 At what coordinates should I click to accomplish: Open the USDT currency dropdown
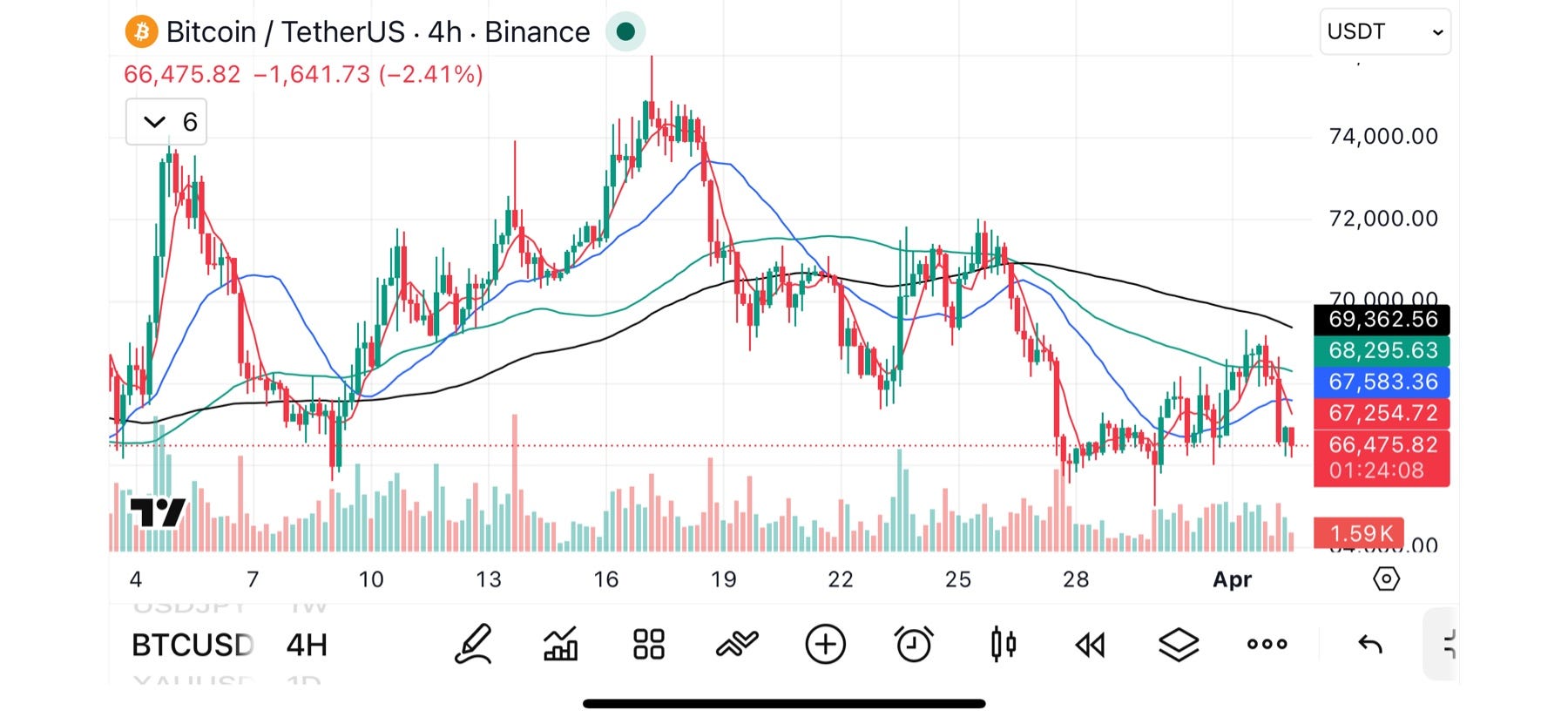pyautogui.click(x=1384, y=31)
